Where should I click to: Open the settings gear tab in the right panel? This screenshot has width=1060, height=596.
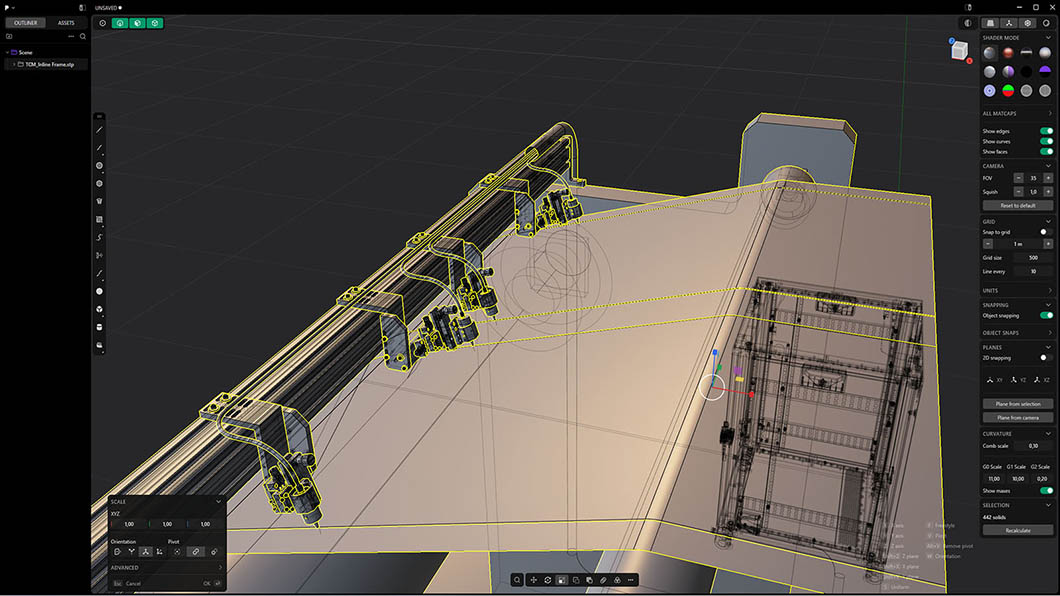tap(1028, 23)
